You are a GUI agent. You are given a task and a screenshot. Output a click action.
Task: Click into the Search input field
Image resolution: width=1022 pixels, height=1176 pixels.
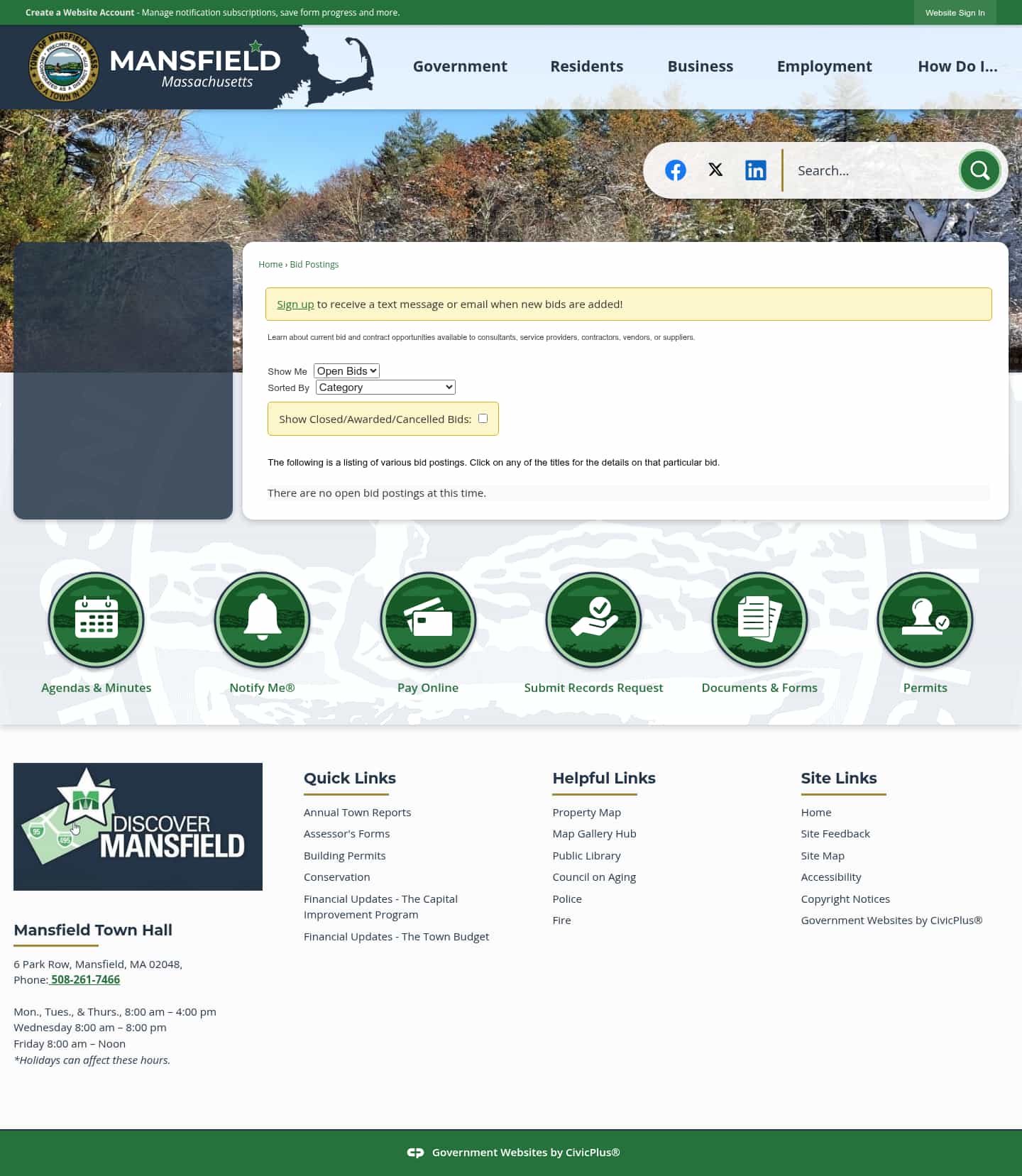872,170
